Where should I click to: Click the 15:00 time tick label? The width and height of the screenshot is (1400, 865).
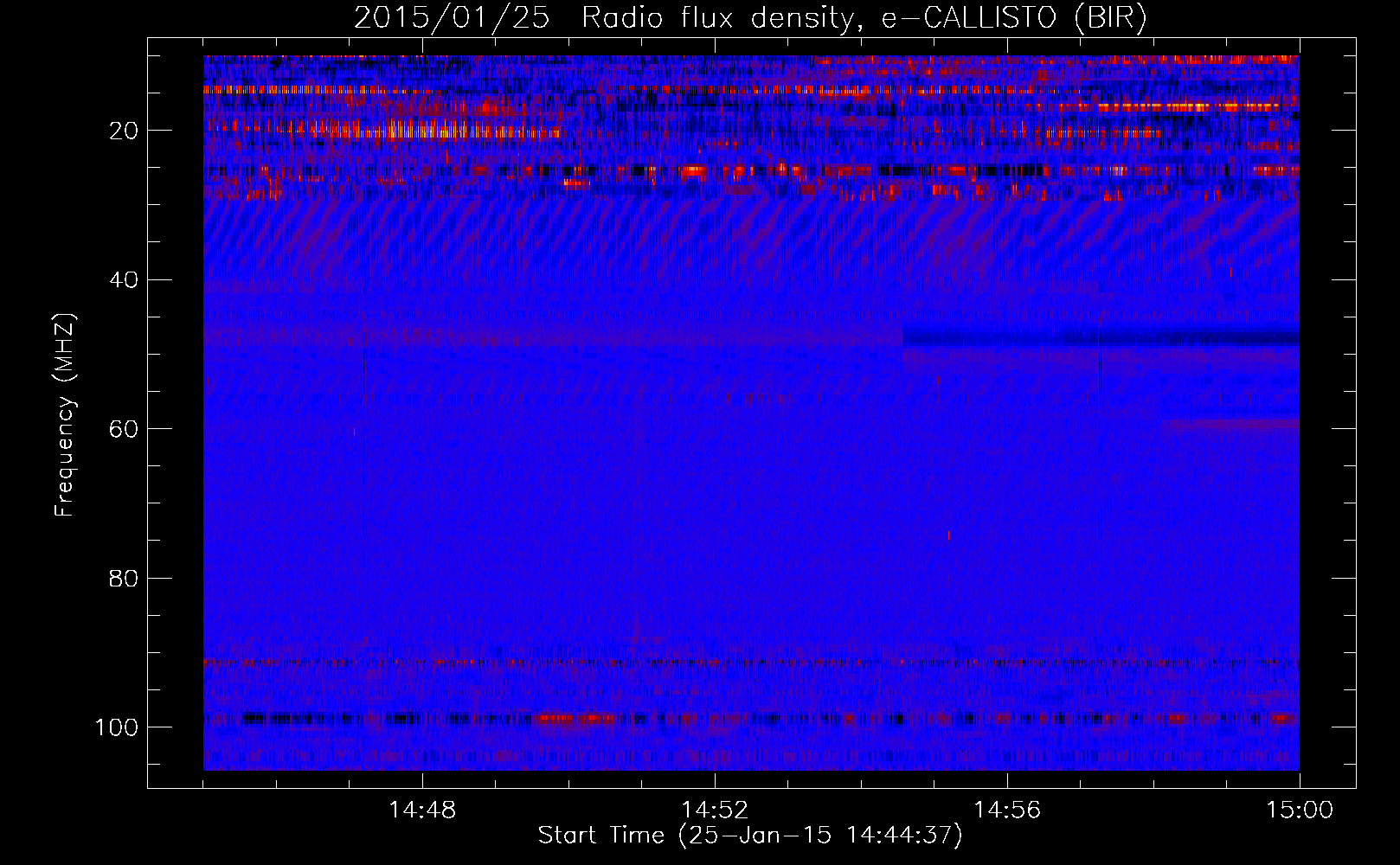(1300, 811)
